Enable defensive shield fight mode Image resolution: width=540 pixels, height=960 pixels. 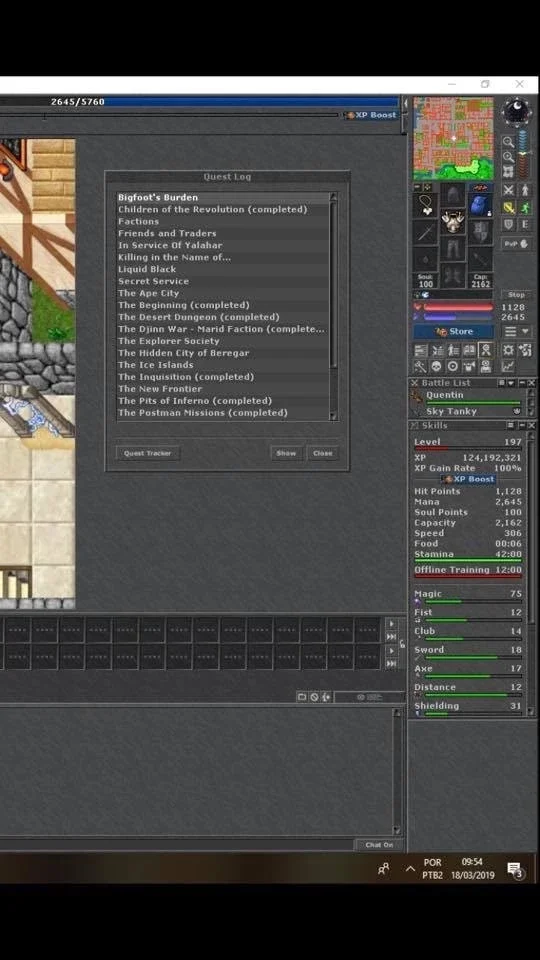click(508, 224)
